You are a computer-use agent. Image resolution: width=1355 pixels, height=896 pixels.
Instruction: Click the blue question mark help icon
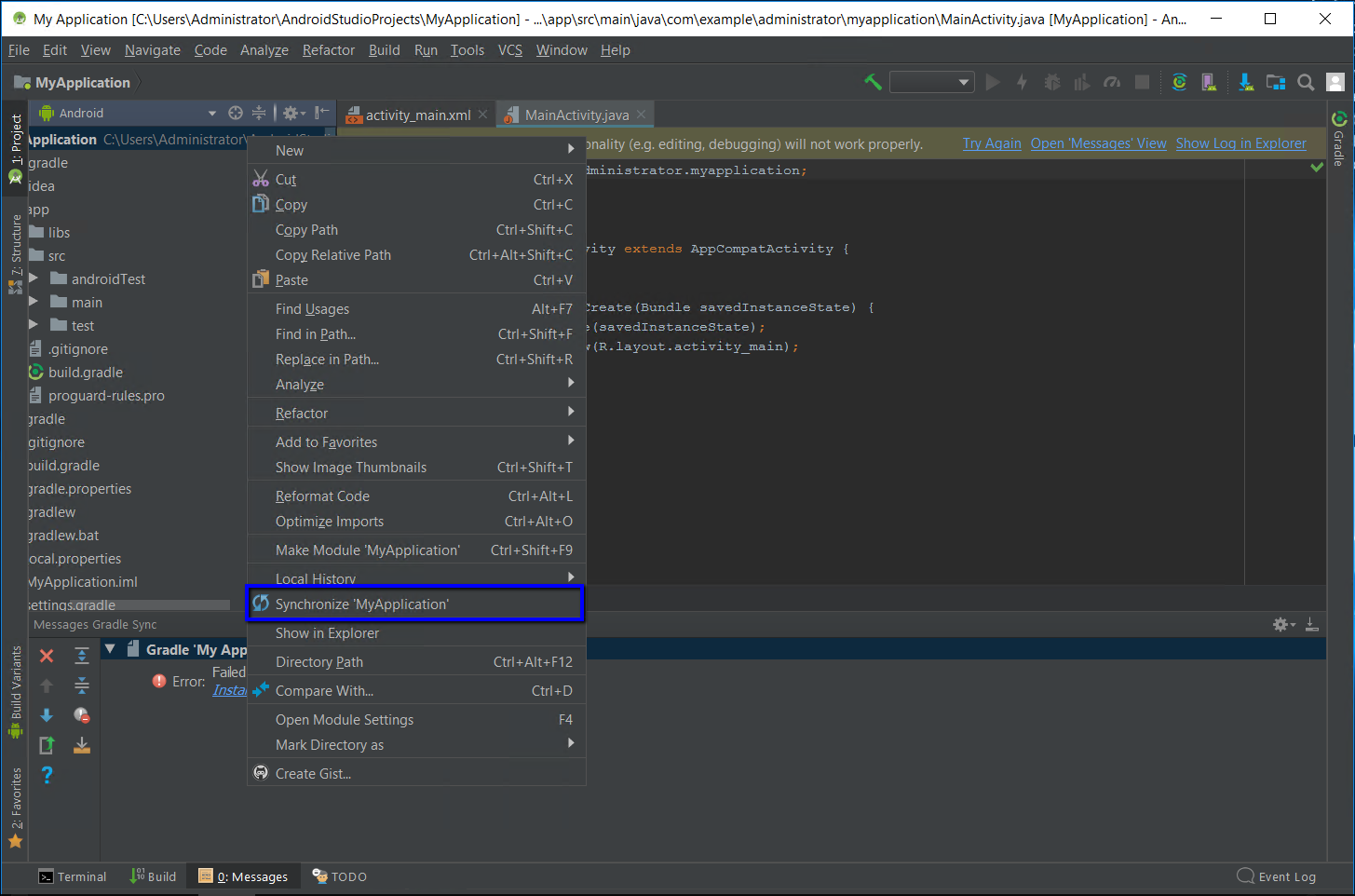[x=47, y=775]
